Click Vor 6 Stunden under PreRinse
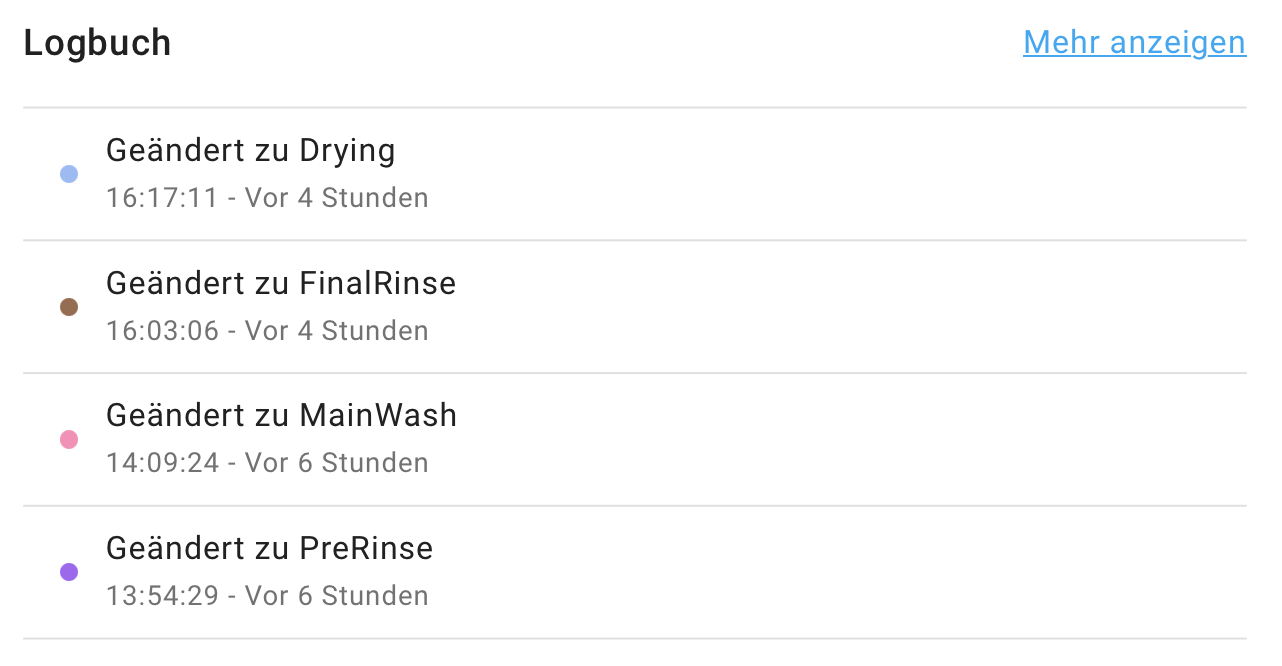The width and height of the screenshot is (1282, 666). [x=337, y=596]
